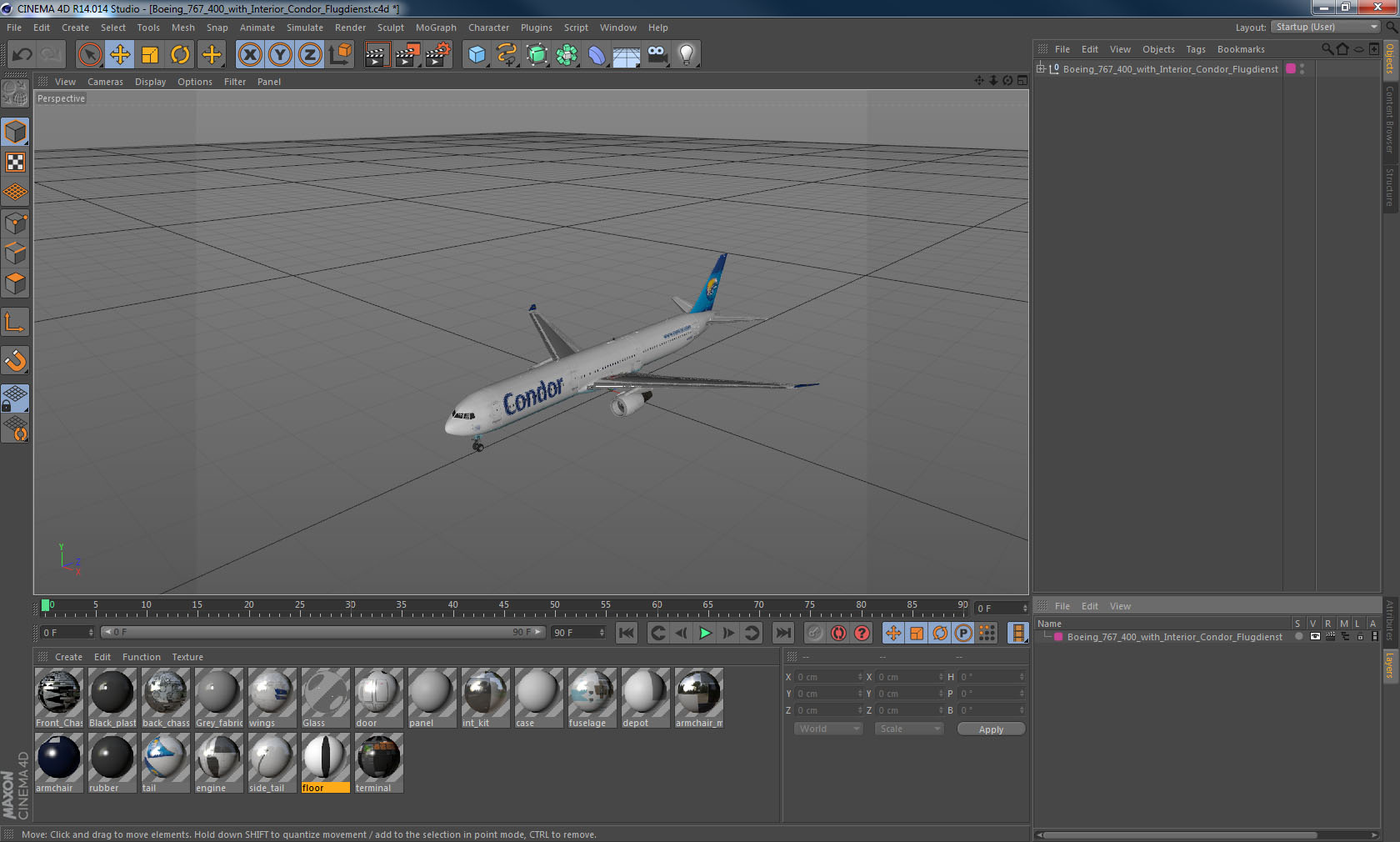Open World coordinate mode dropdown

(x=827, y=729)
